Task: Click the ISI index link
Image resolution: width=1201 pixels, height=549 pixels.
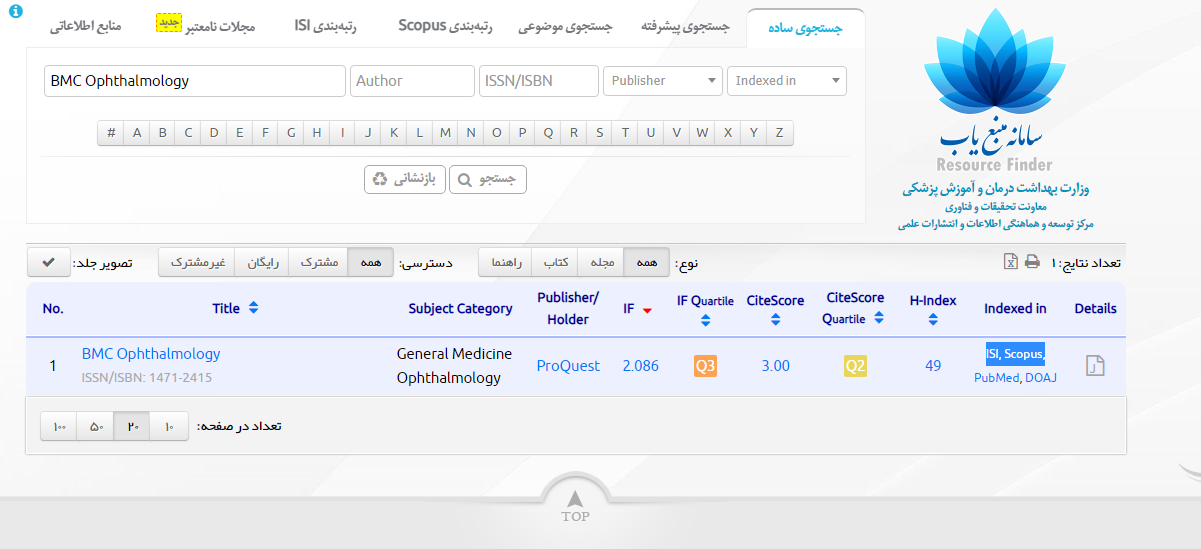Action: tap(993, 354)
